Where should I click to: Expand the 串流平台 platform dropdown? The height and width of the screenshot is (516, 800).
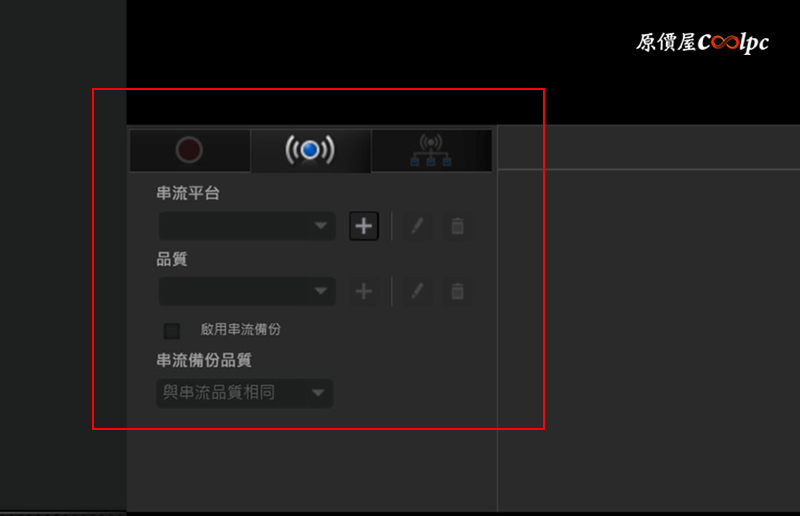(x=247, y=226)
